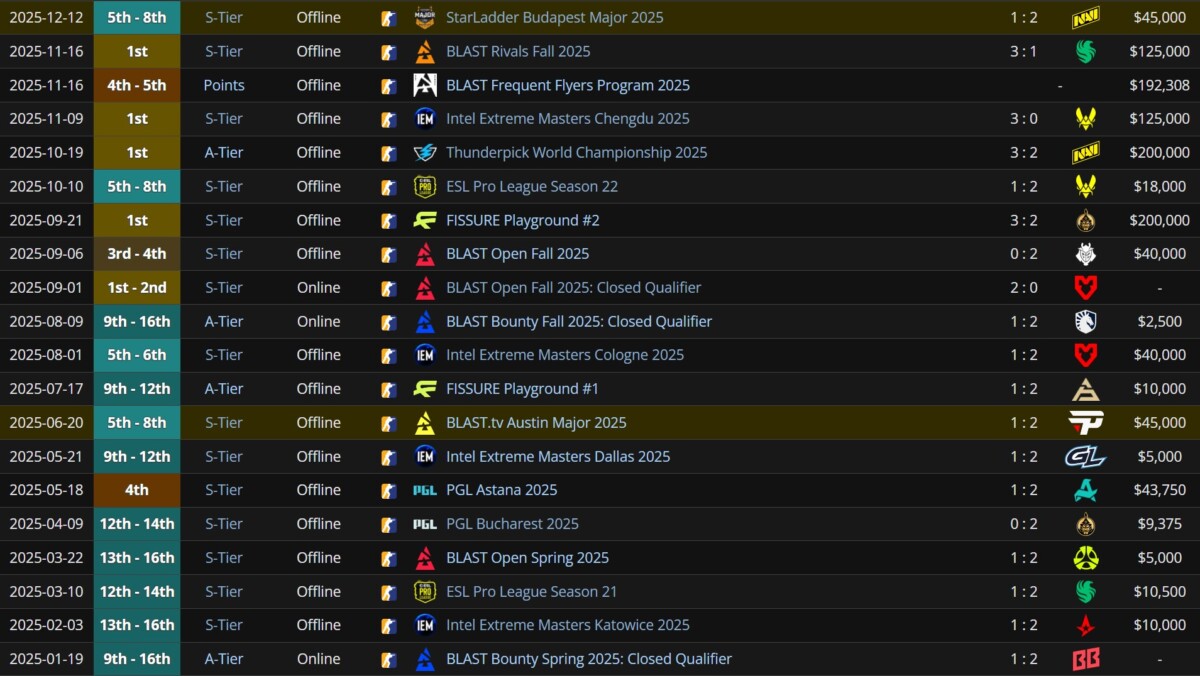Click the BetBoom logo in BLAST Bounty Spring row
Screen dimensions: 1200x676
pos(1085,660)
